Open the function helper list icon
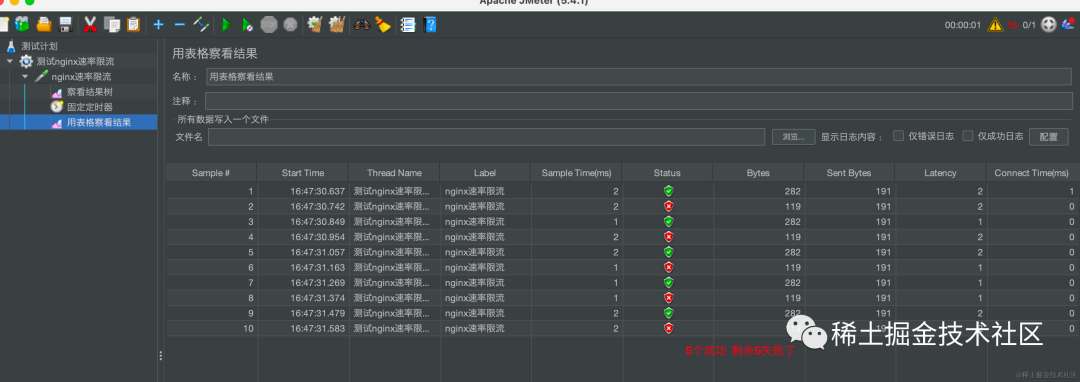Viewport: 1080px width, 382px height. coord(408,25)
